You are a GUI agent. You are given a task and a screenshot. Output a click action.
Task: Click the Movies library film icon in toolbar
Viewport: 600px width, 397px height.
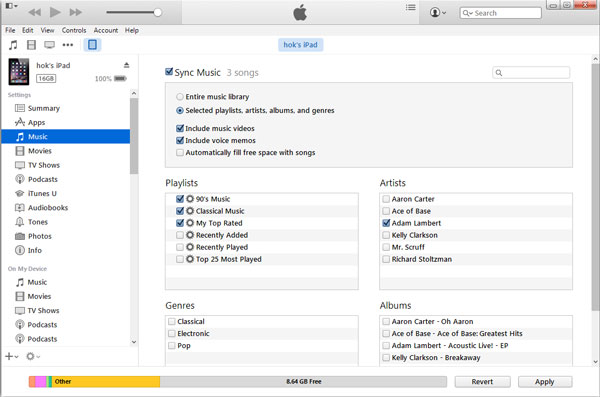(x=31, y=45)
